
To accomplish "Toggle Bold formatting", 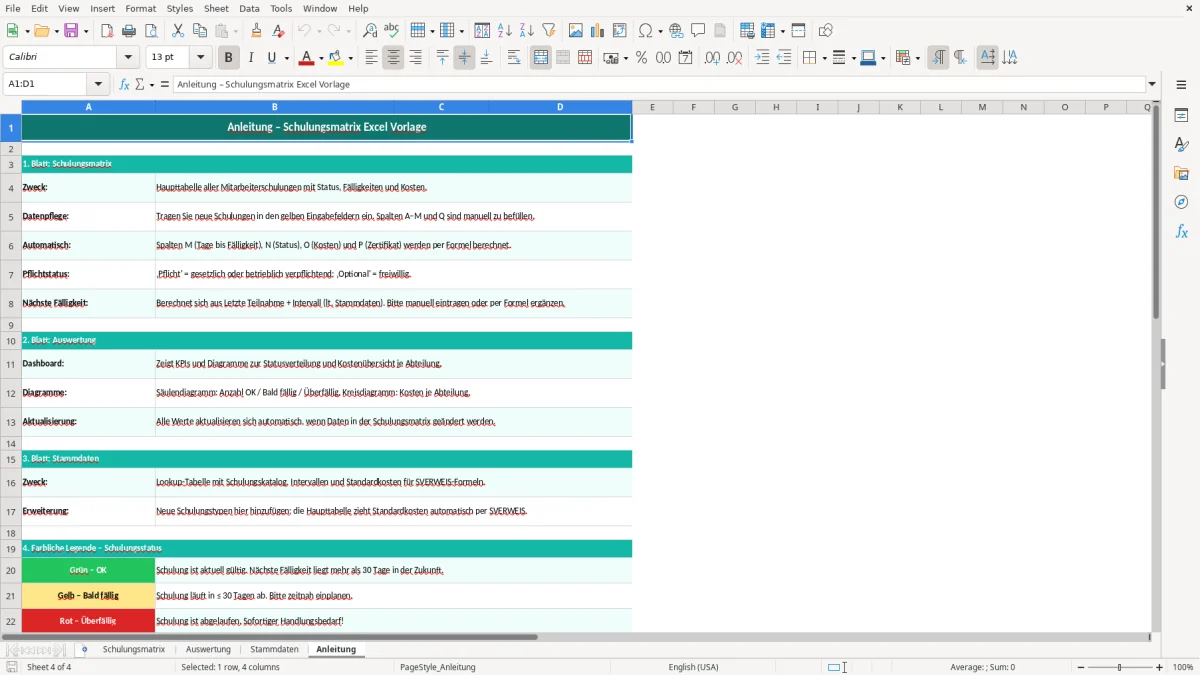I will tap(229, 58).
